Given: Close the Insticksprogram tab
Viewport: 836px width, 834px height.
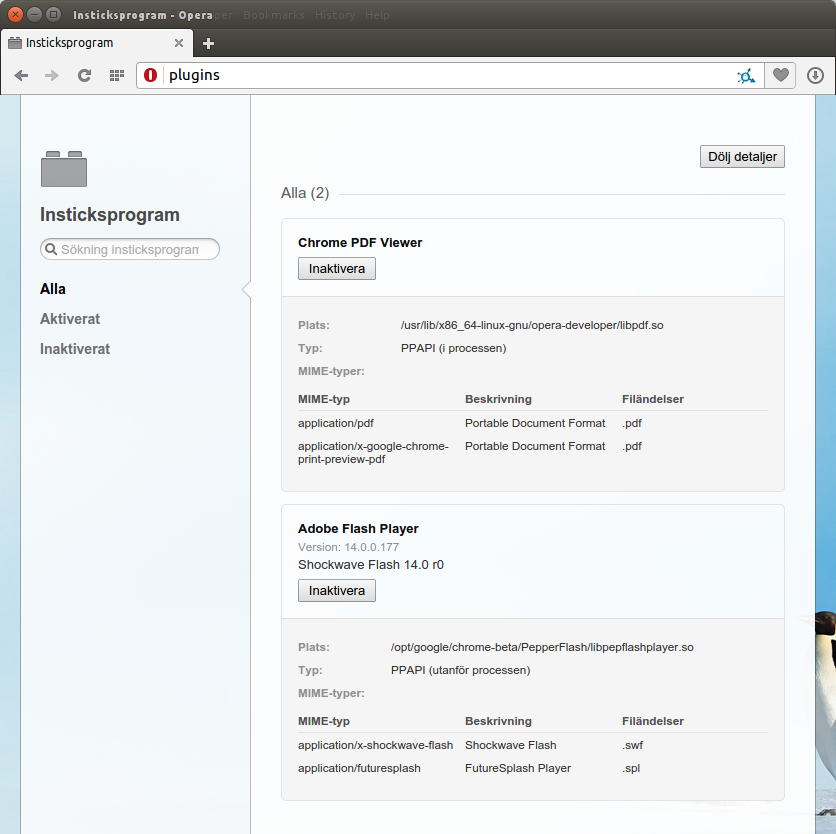Looking at the screenshot, I should pyautogui.click(x=179, y=43).
